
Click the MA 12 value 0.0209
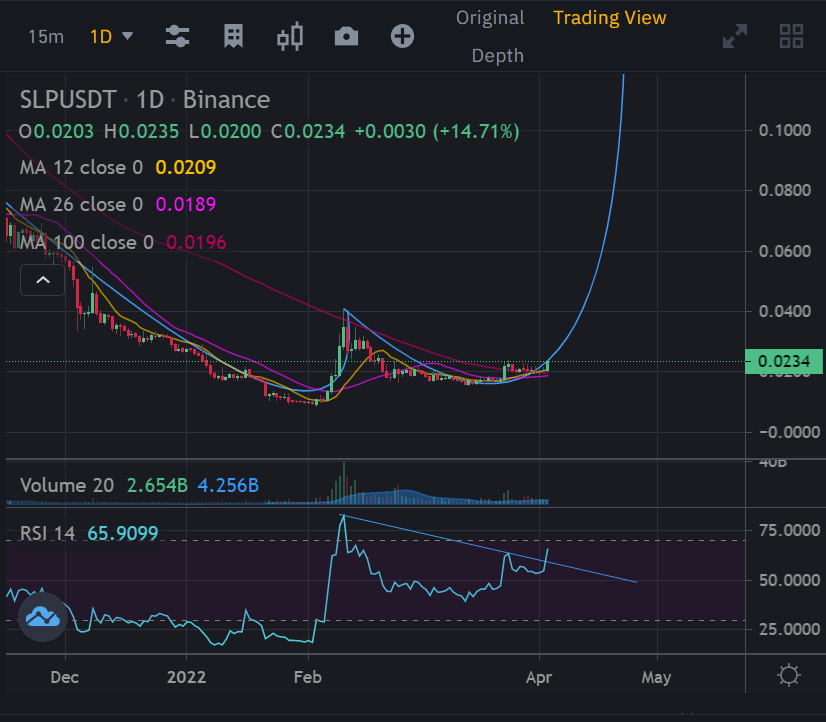click(186, 167)
